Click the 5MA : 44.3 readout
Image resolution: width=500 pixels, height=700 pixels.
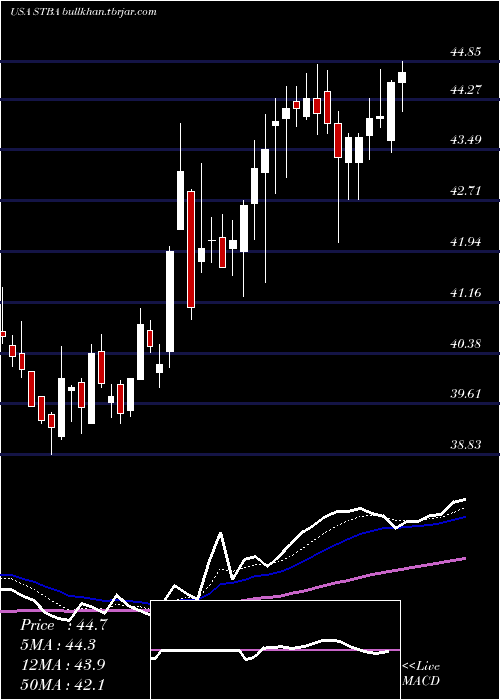click(58, 645)
